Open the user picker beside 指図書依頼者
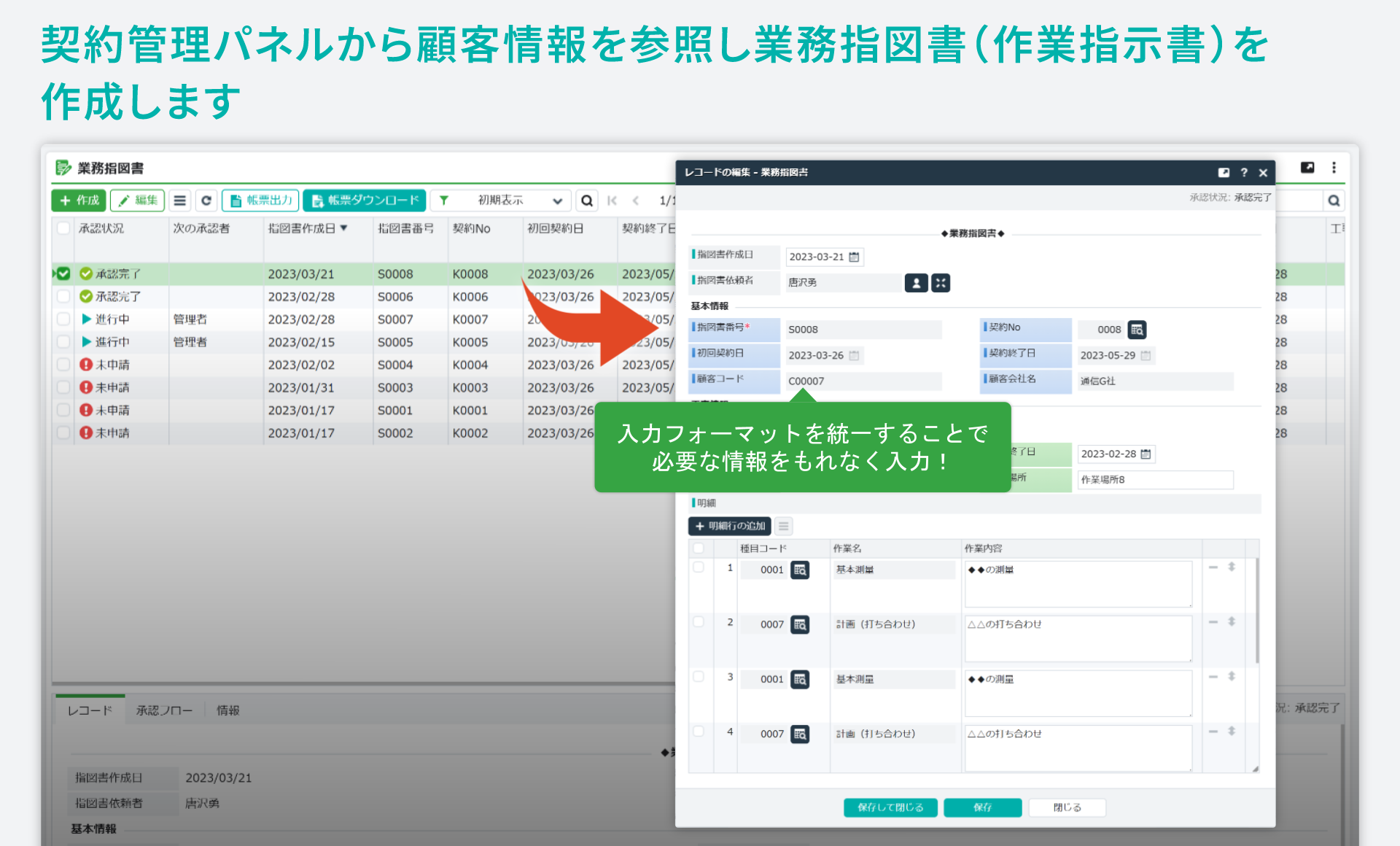The height and width of the screenshot is (846, 1400). (916, 283)
